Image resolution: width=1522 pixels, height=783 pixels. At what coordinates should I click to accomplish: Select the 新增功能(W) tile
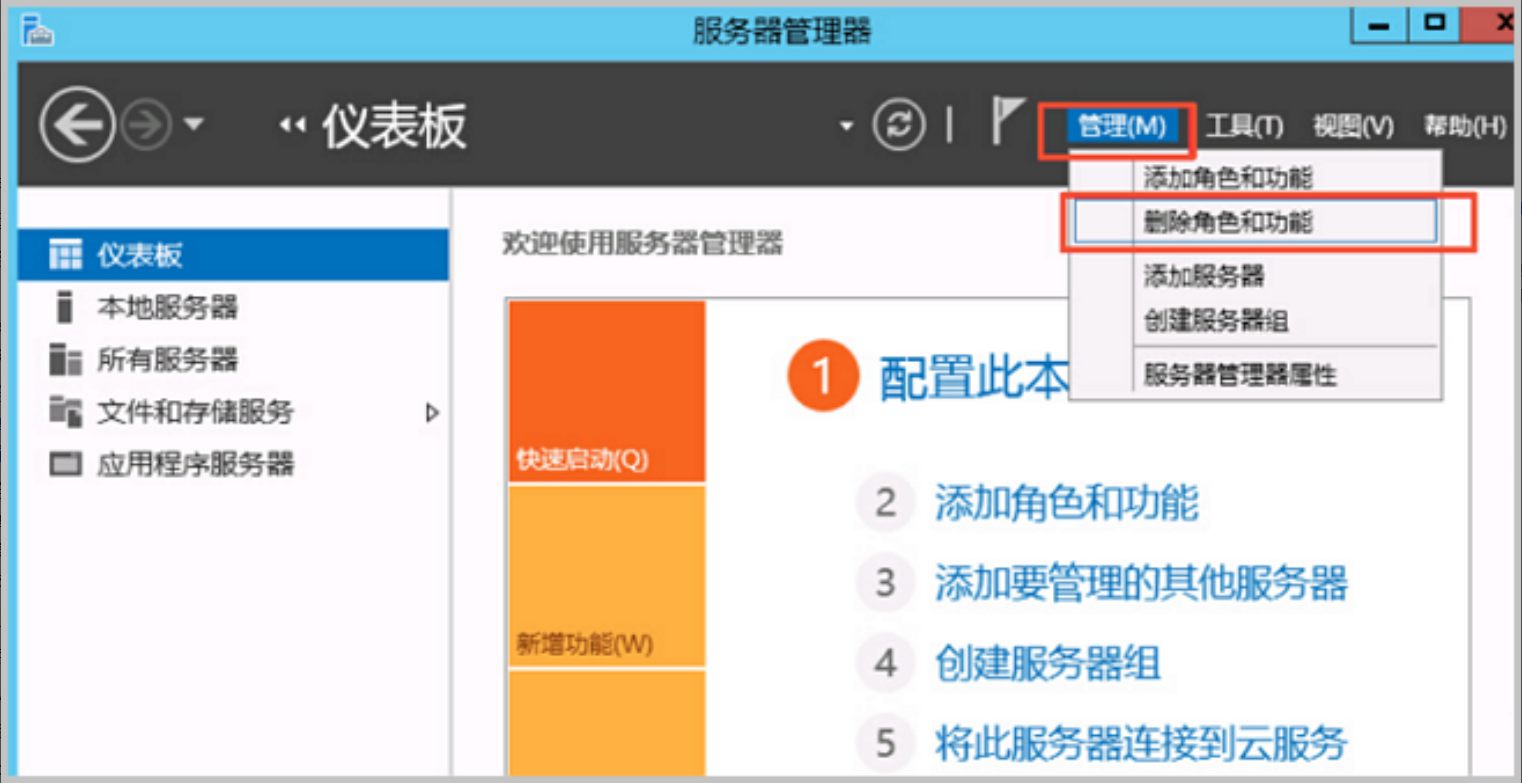[607, 576]
